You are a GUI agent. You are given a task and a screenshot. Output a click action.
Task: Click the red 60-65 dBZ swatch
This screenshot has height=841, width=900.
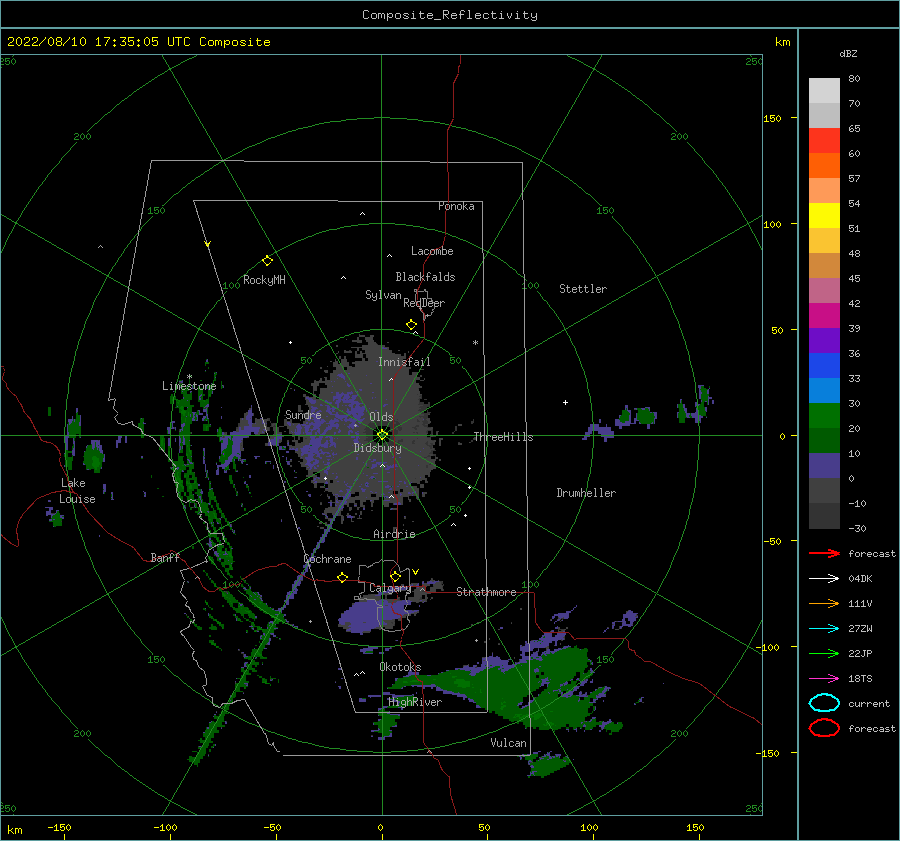click(824, 140)
